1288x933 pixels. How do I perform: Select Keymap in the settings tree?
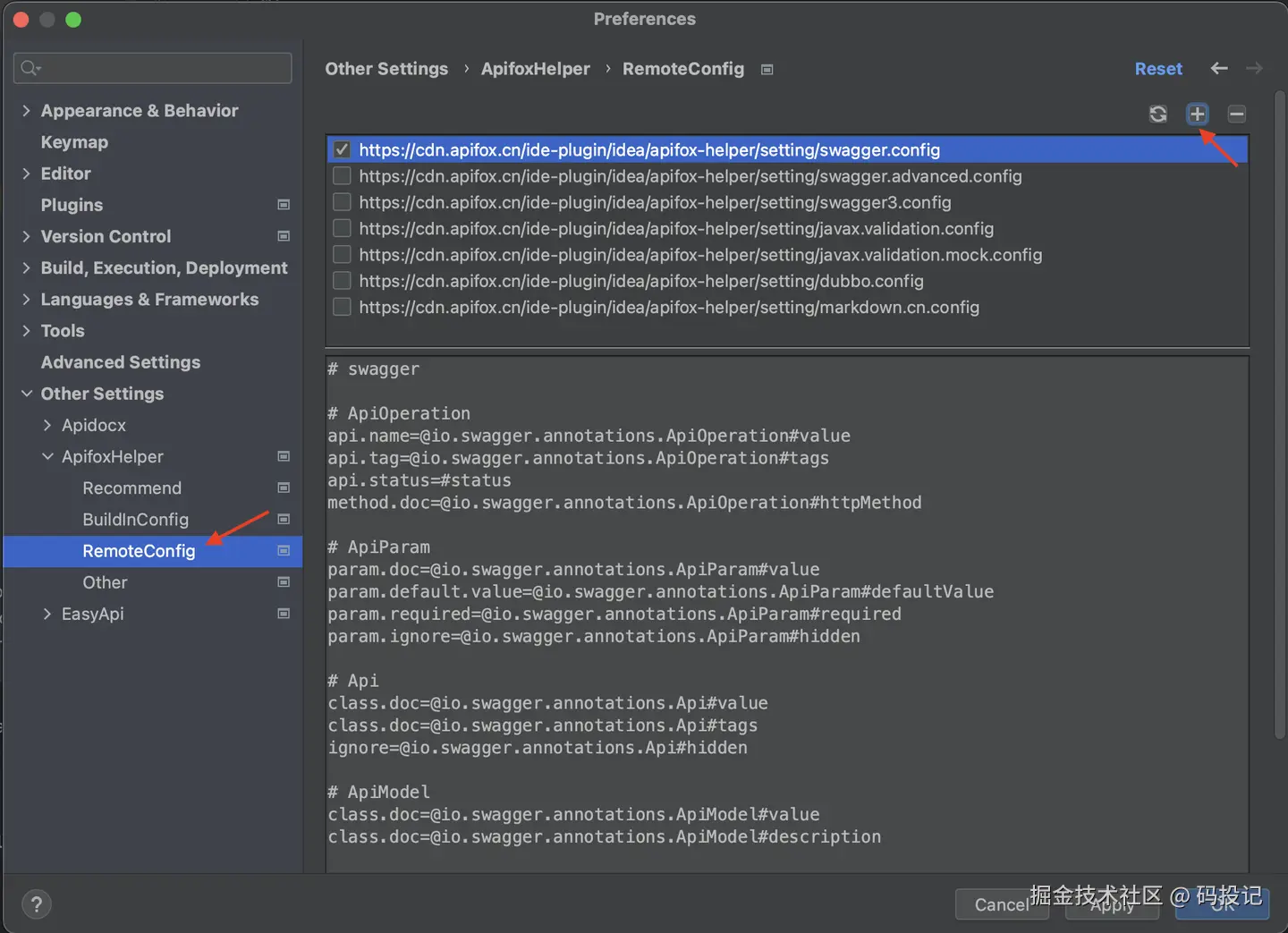pyautogui.click(x=74, y=142)
